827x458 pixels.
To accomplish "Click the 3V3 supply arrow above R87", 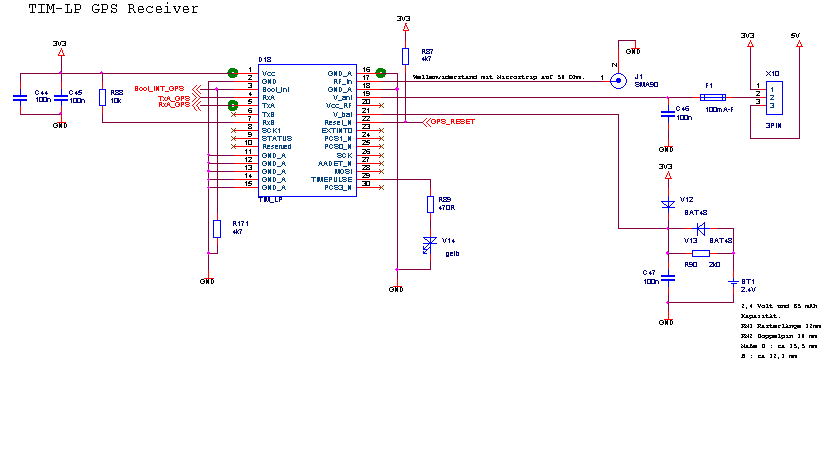I will point(405,27).
